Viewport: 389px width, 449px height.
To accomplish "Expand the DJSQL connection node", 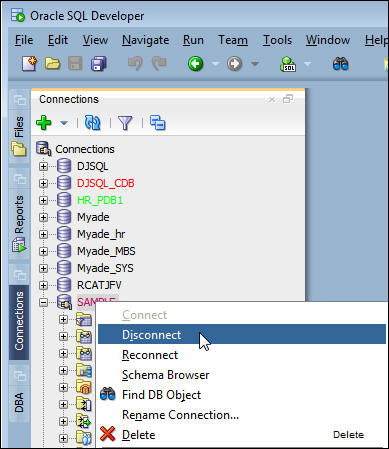I will pyautogui.click(x=43, y=166).
